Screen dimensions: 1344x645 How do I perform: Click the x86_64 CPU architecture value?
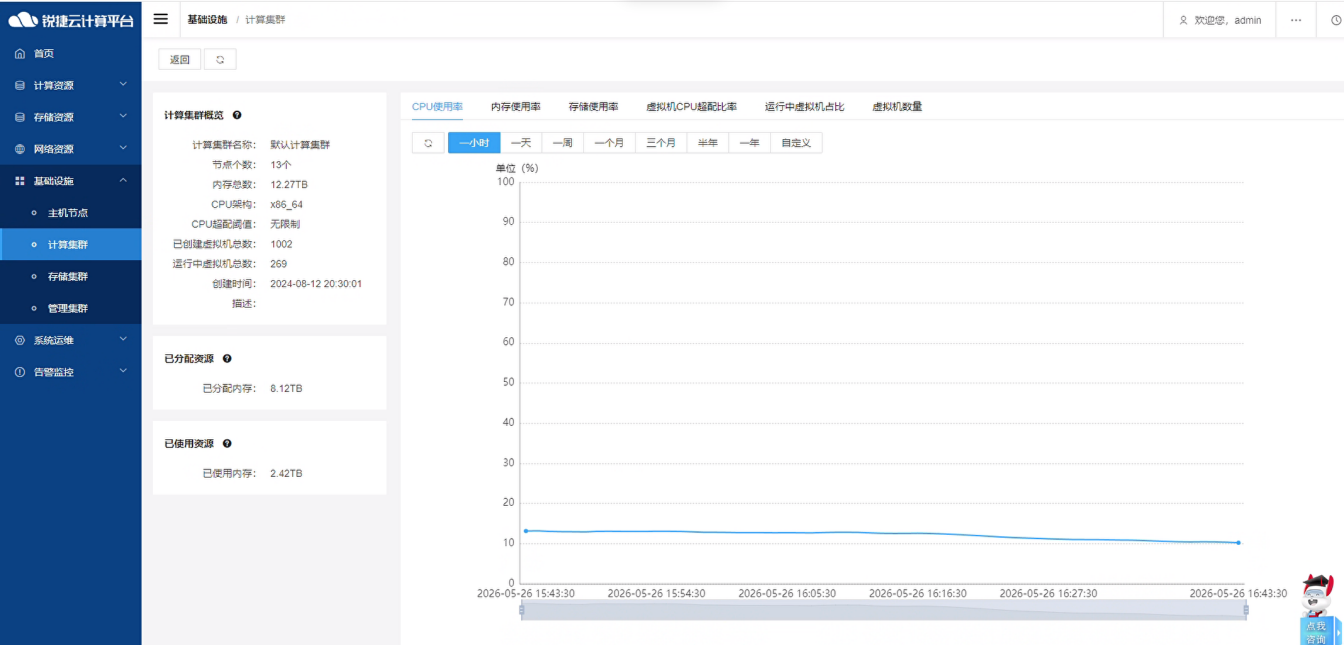[287, 205]
